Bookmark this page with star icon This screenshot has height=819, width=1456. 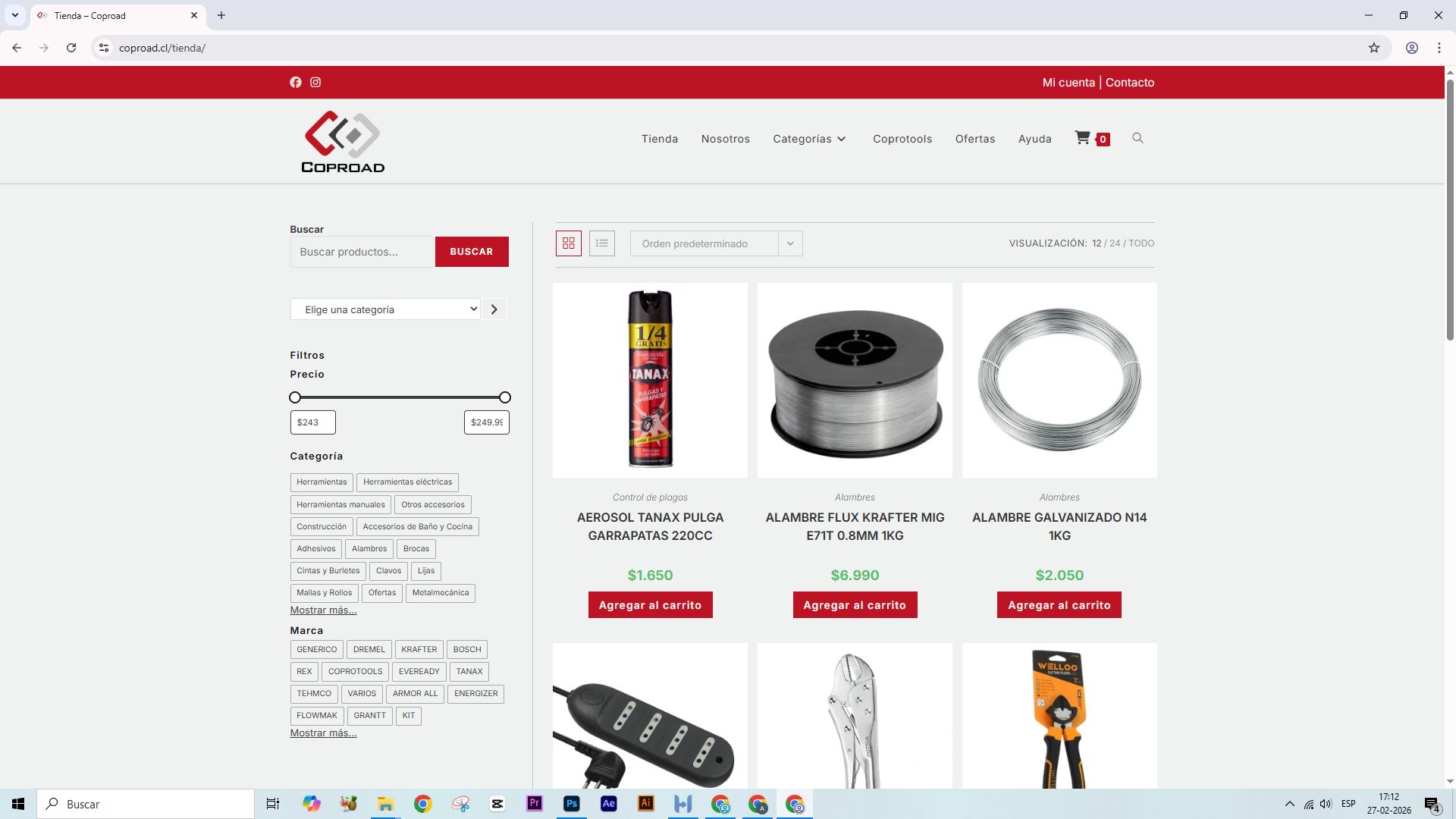(x=1373, y=48)
